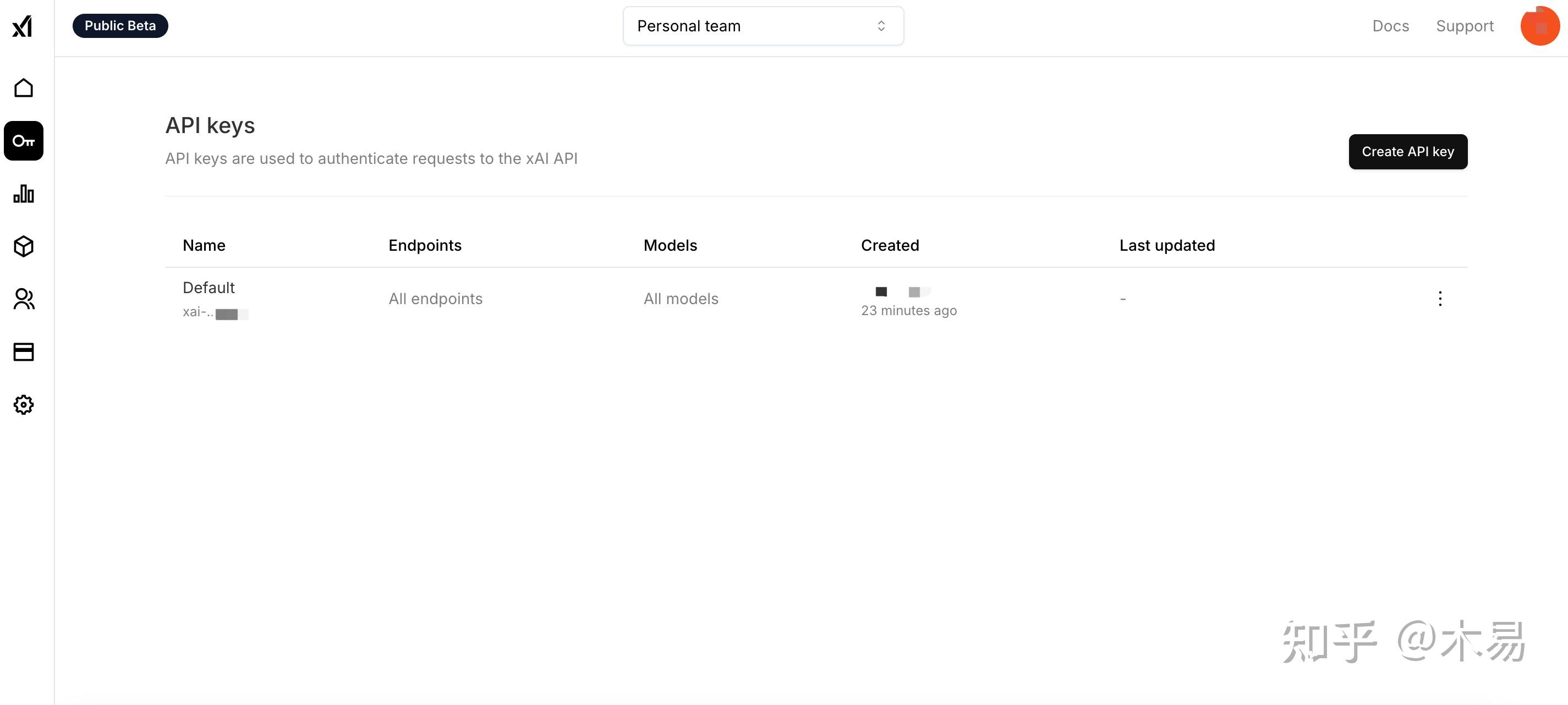Click the Name column header
The width and height of the screenshot is (1568, 705).
coord(204,245)
